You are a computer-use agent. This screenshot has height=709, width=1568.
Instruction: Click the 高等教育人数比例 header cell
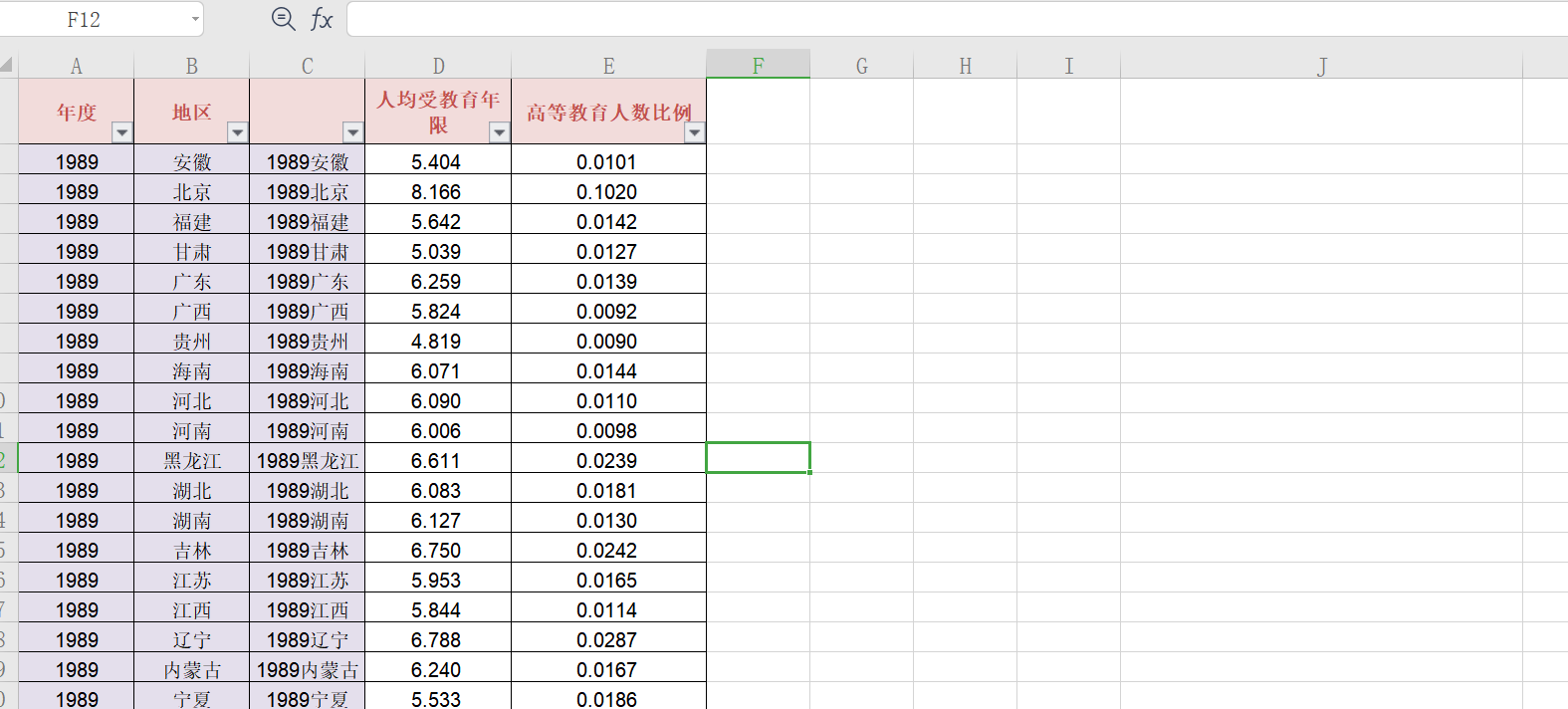(x=609, y=112)
